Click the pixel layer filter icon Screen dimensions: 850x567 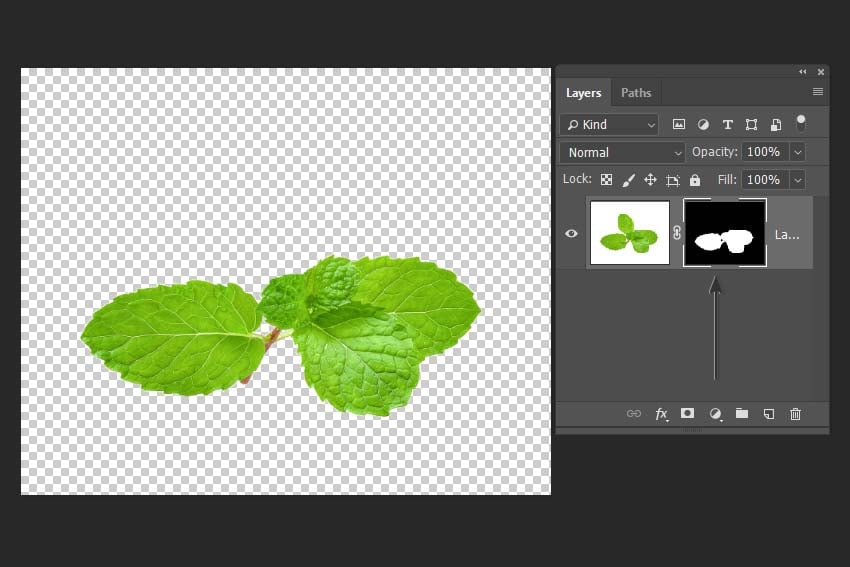[679, 125]
